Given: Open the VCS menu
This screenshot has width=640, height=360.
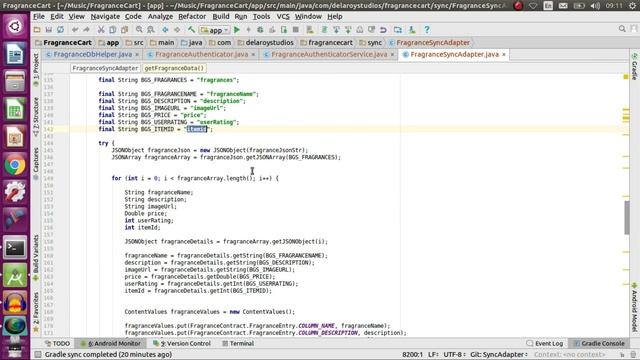Looking at the screenshot, I should pyautogui.click(x=283, y=17).
